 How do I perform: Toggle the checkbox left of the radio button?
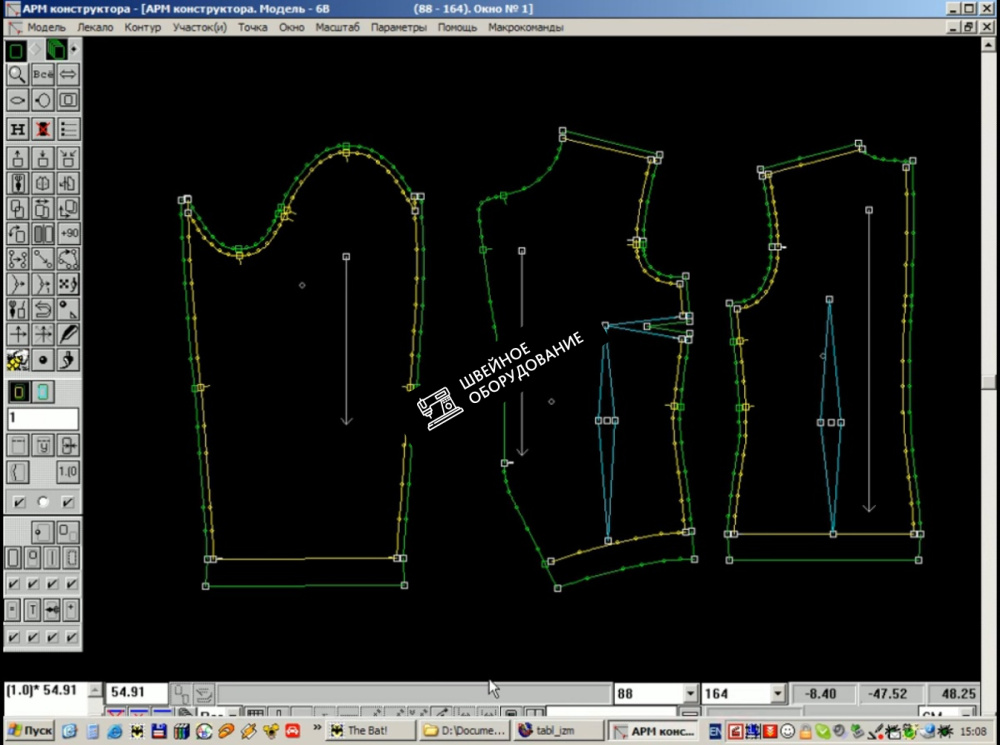(17, 501)
